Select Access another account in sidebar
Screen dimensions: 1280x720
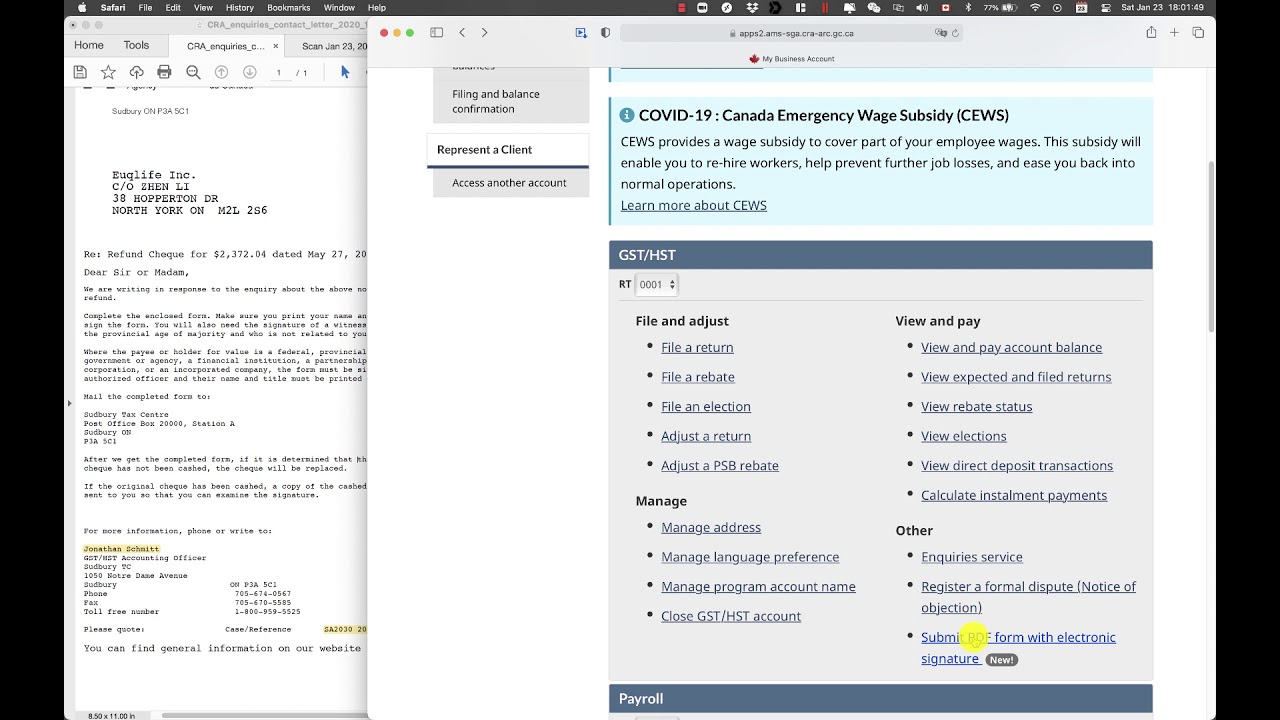click(509, 183)
